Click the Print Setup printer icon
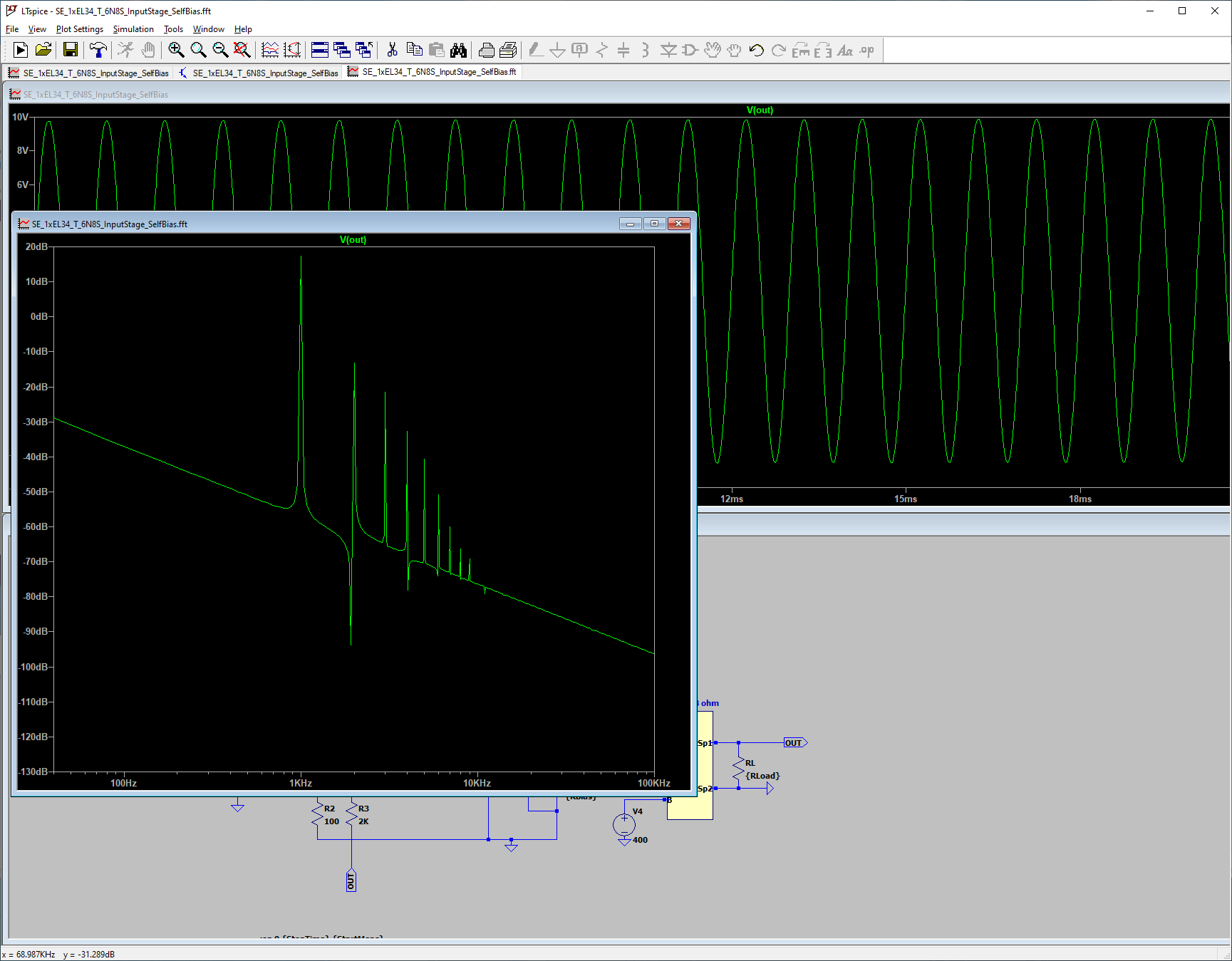Screen dimensions: 1232x961 tap(487, 50)
